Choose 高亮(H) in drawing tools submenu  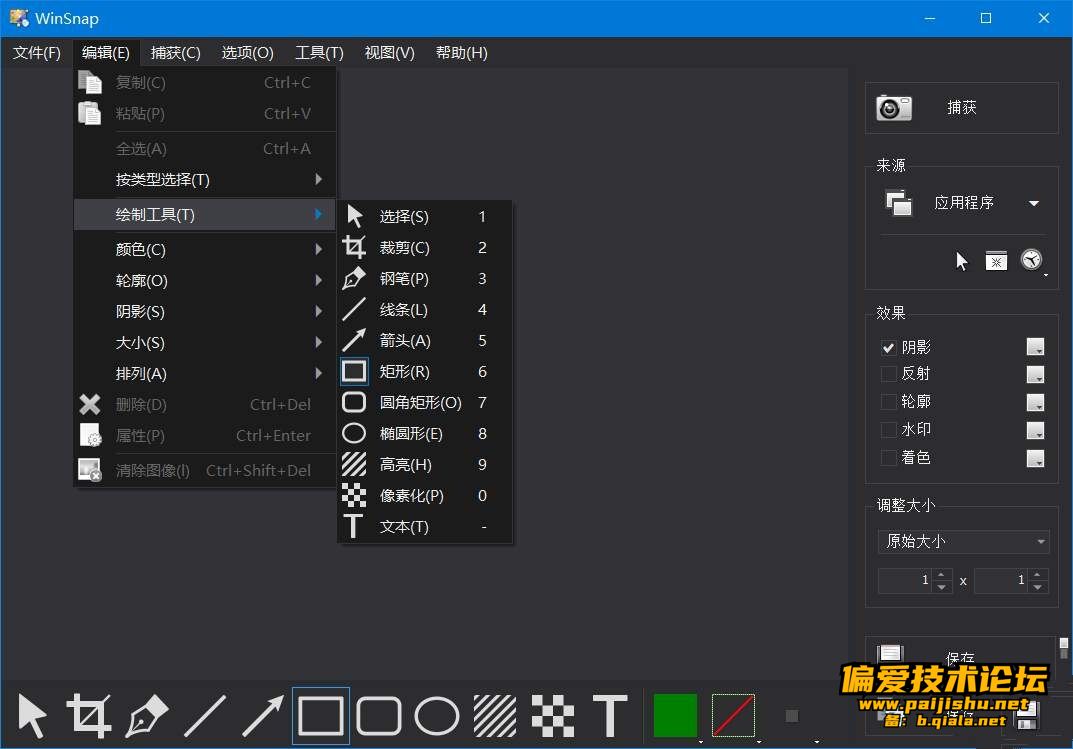424,464
